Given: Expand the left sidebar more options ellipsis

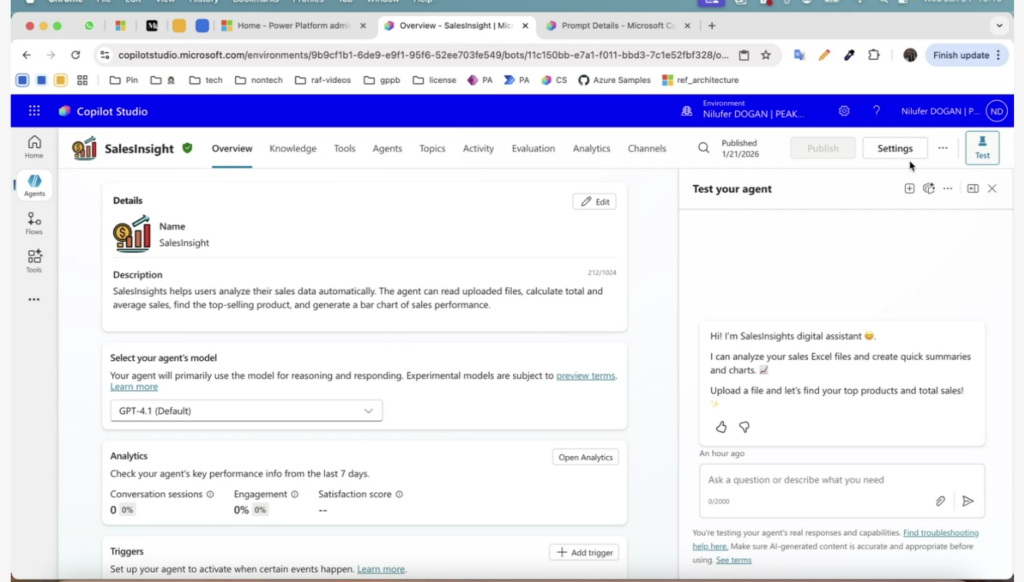Looking at the screenshot, I should tap(34, 299).
